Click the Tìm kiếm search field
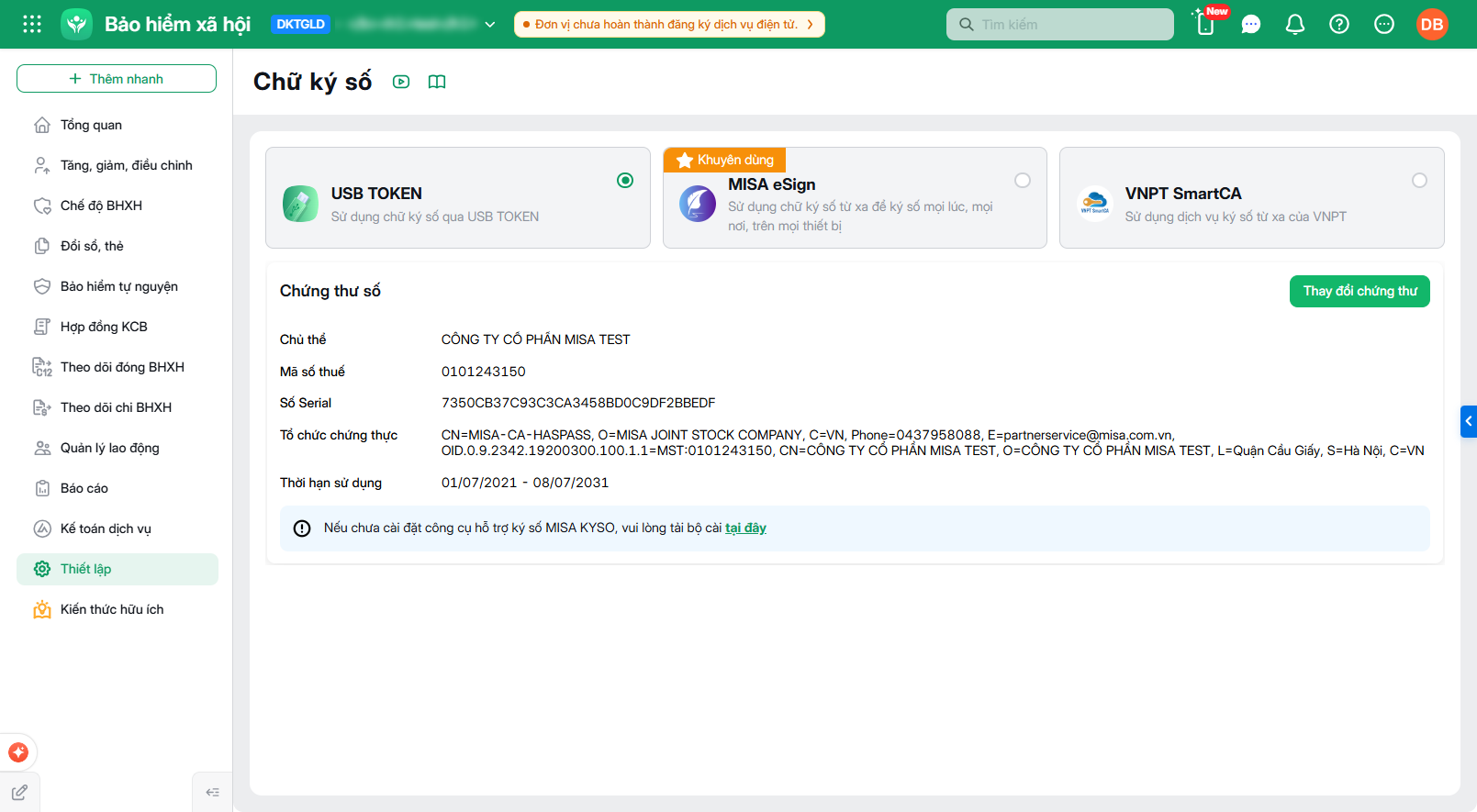The image size is (1477, 812). pyautogui.click(x=1060, y=25)
